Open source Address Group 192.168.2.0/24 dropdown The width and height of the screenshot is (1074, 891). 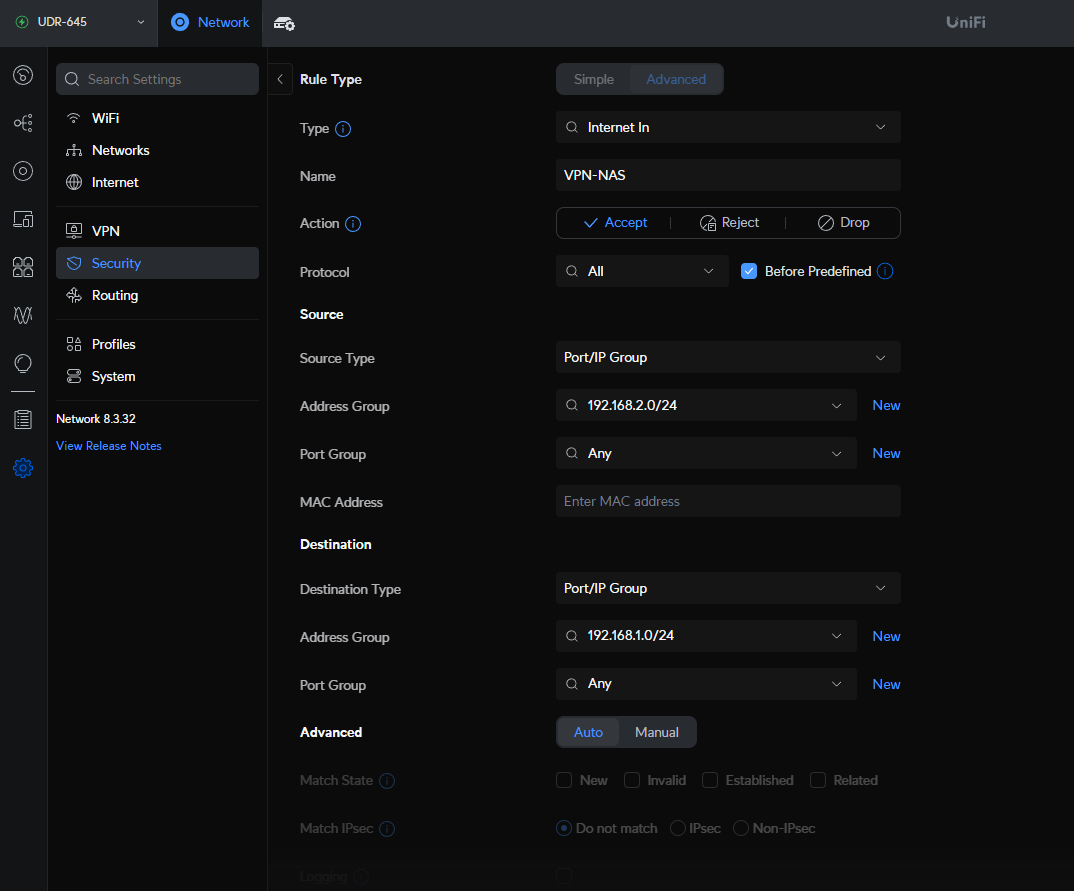point(706,405)
